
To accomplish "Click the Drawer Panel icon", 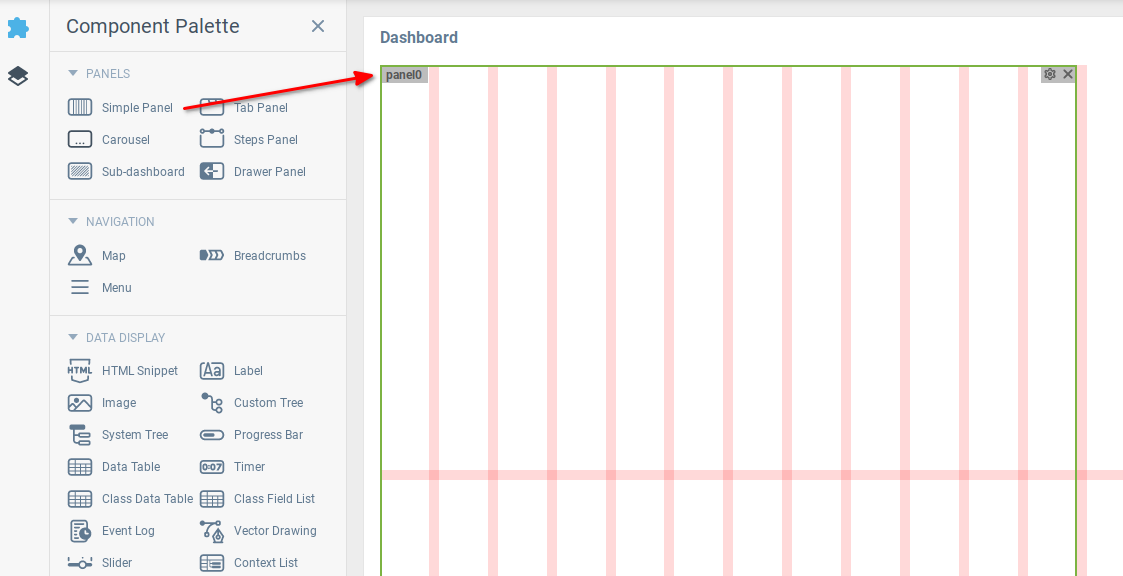I will (212, 172).
